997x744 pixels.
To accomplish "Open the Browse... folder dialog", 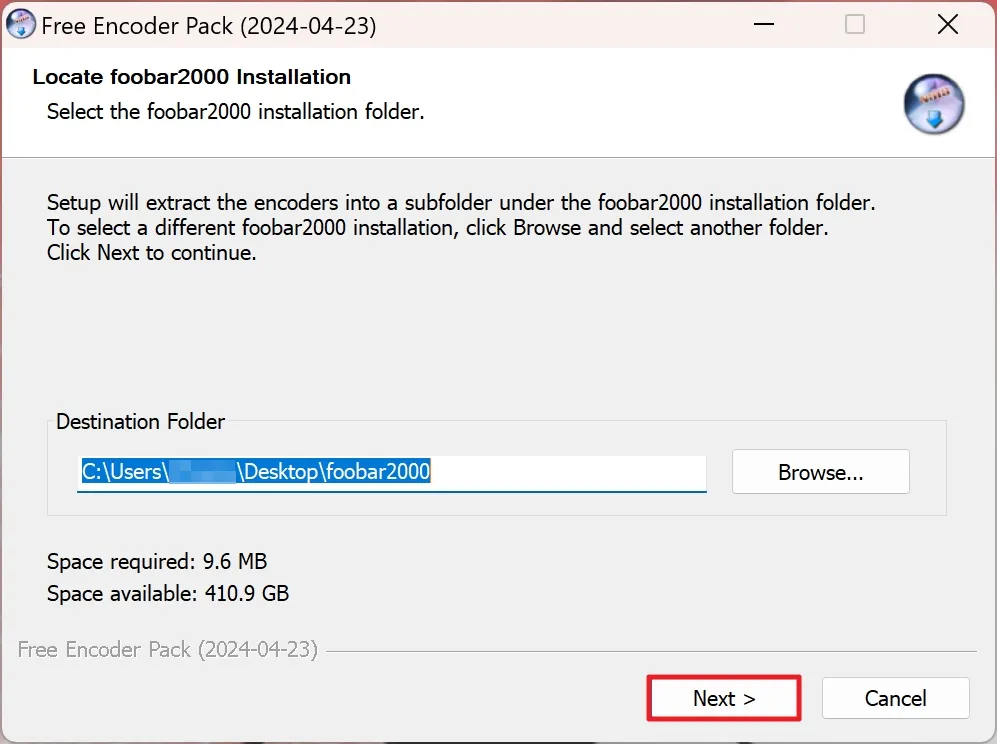I will coord(820,472).
